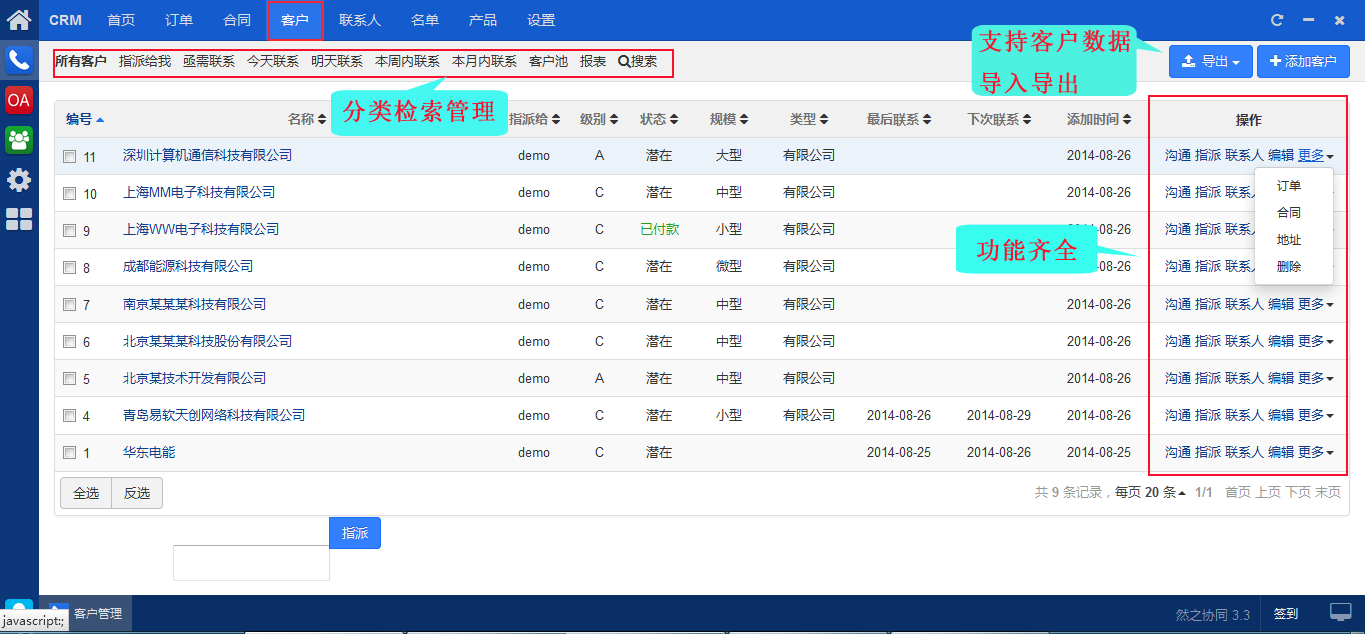1365x634 pixels.
Task: Tick checkbox for customer 4
Action: pos(69,415)
